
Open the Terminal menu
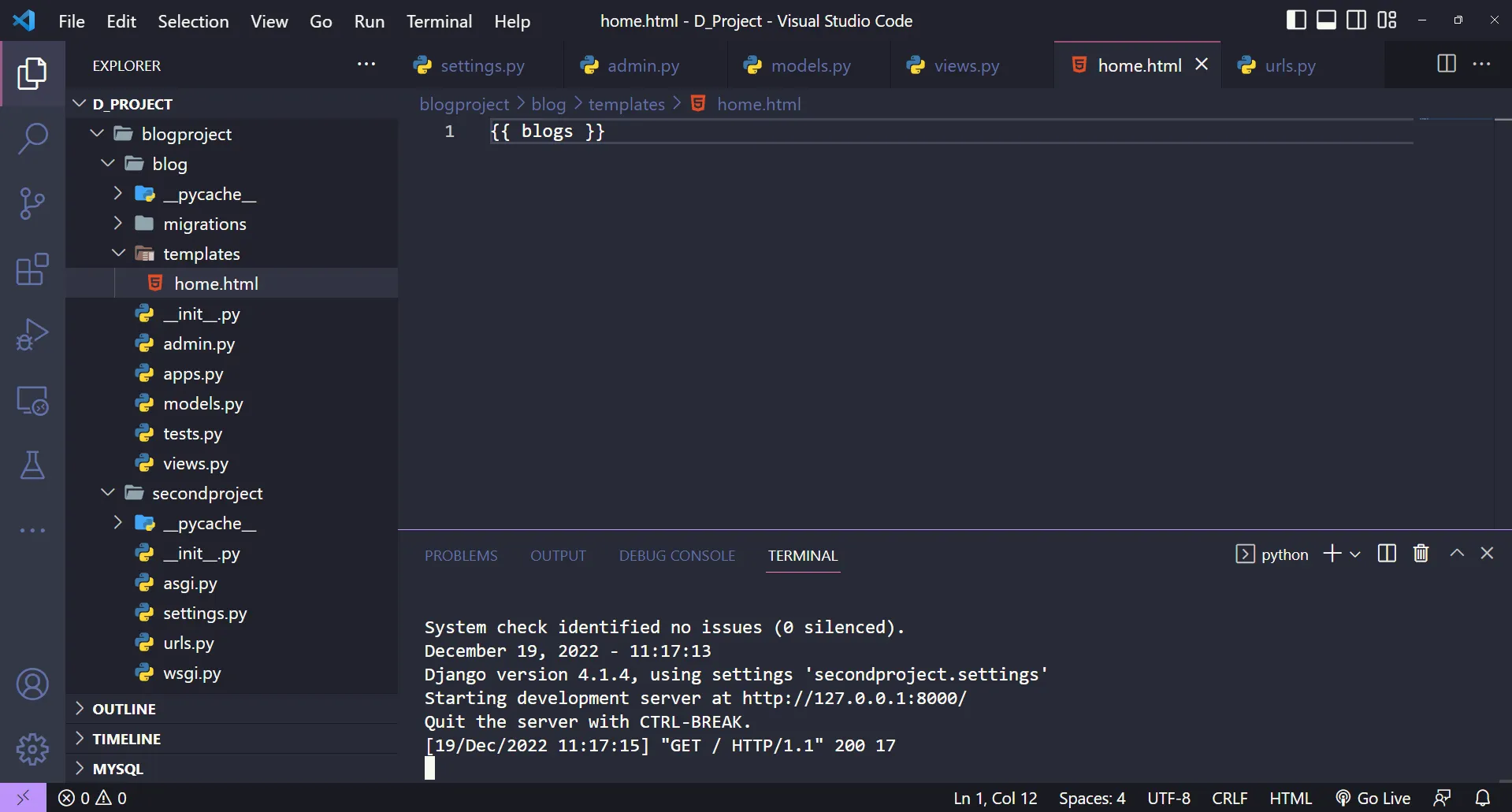pyautogui.click(x=439, y=21)
